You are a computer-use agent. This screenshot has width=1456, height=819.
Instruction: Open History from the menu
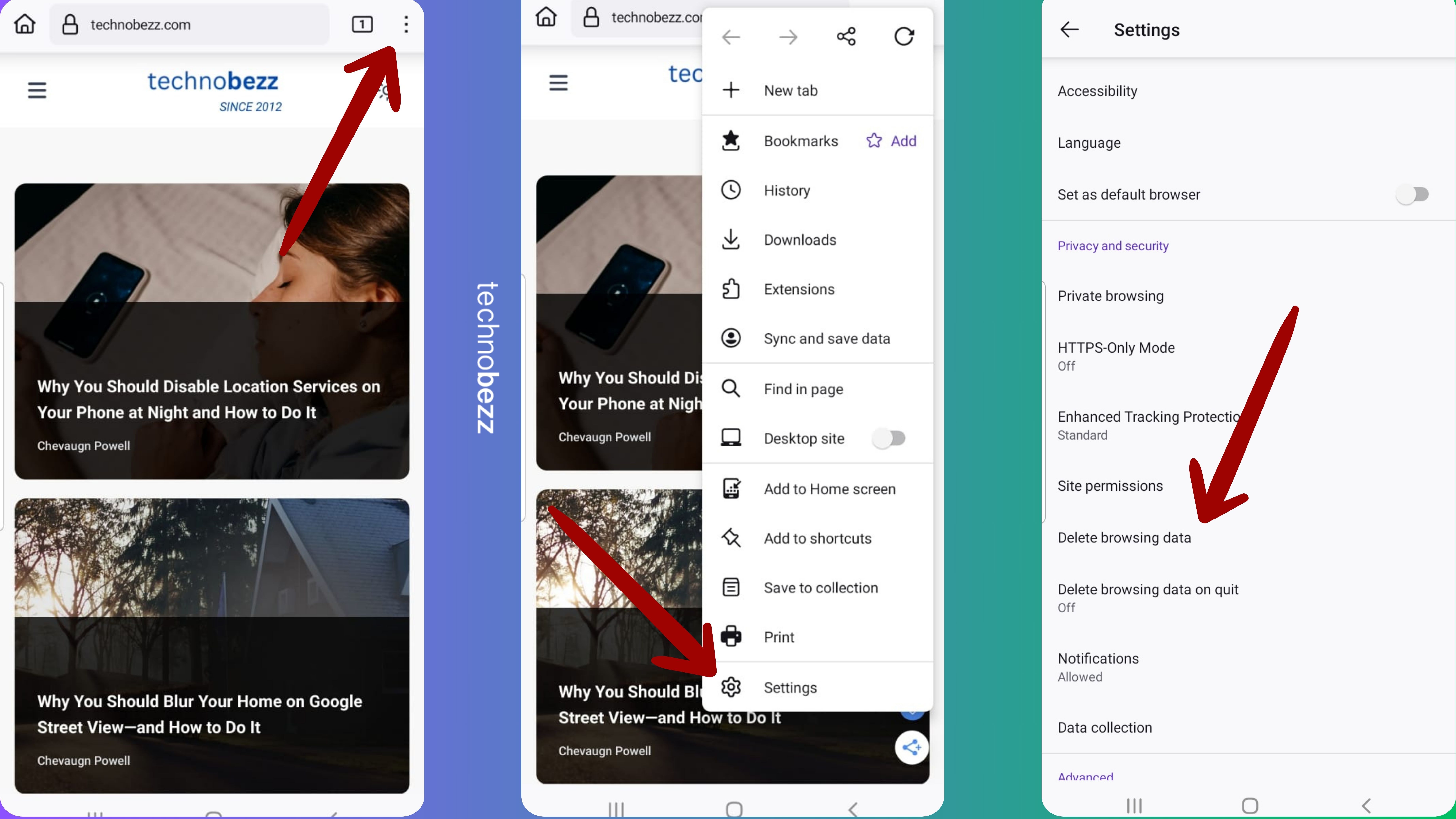click(x=817, y=191)
